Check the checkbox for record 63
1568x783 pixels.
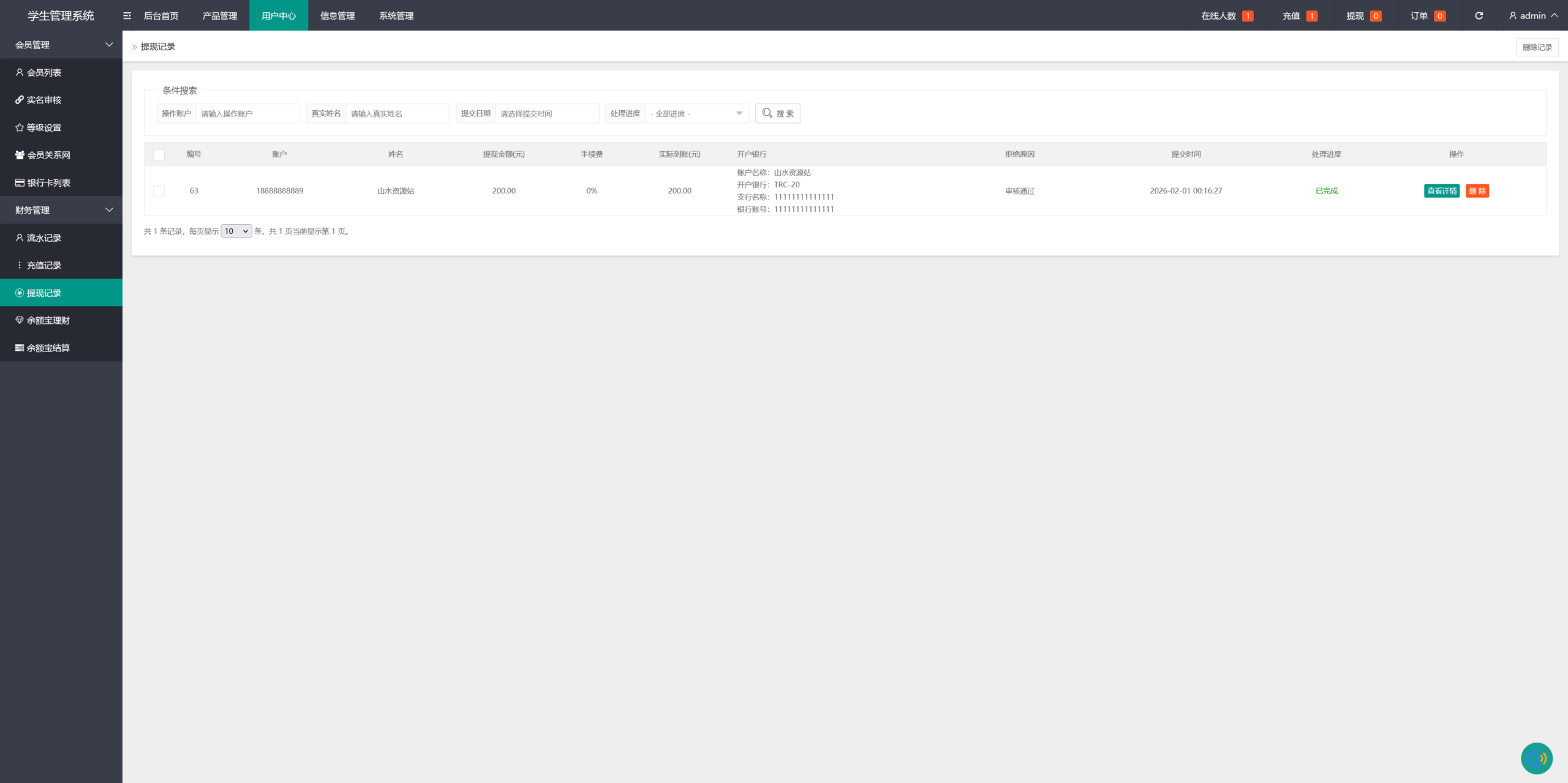[159, 191]
